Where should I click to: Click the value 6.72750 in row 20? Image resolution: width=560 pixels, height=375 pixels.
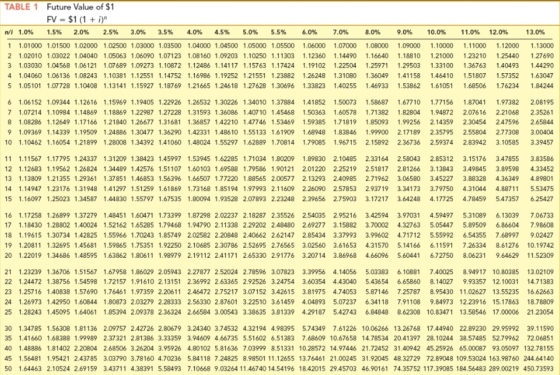pyautogui.click(x=441, y=256)
